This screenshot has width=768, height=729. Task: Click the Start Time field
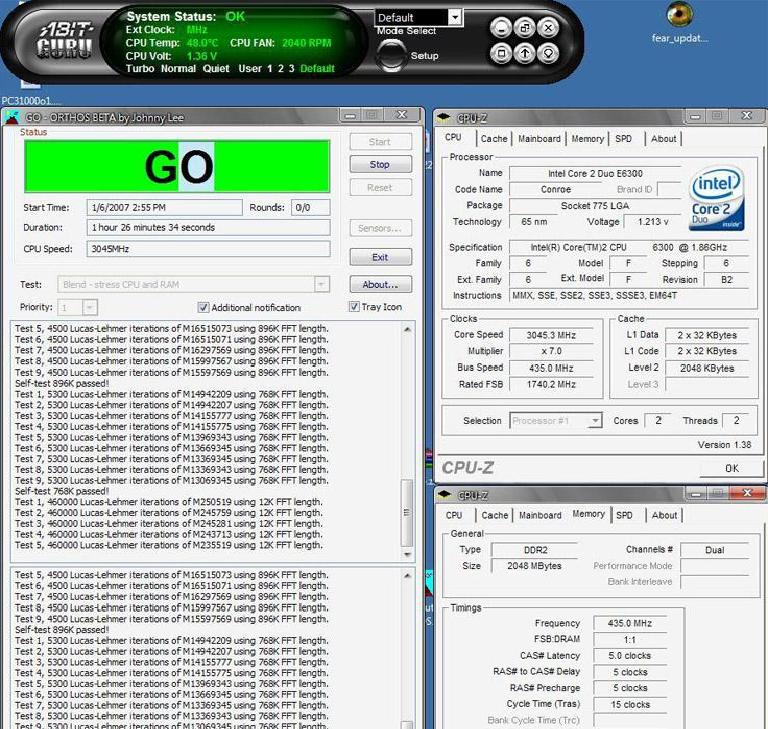(x=165, y=208)
